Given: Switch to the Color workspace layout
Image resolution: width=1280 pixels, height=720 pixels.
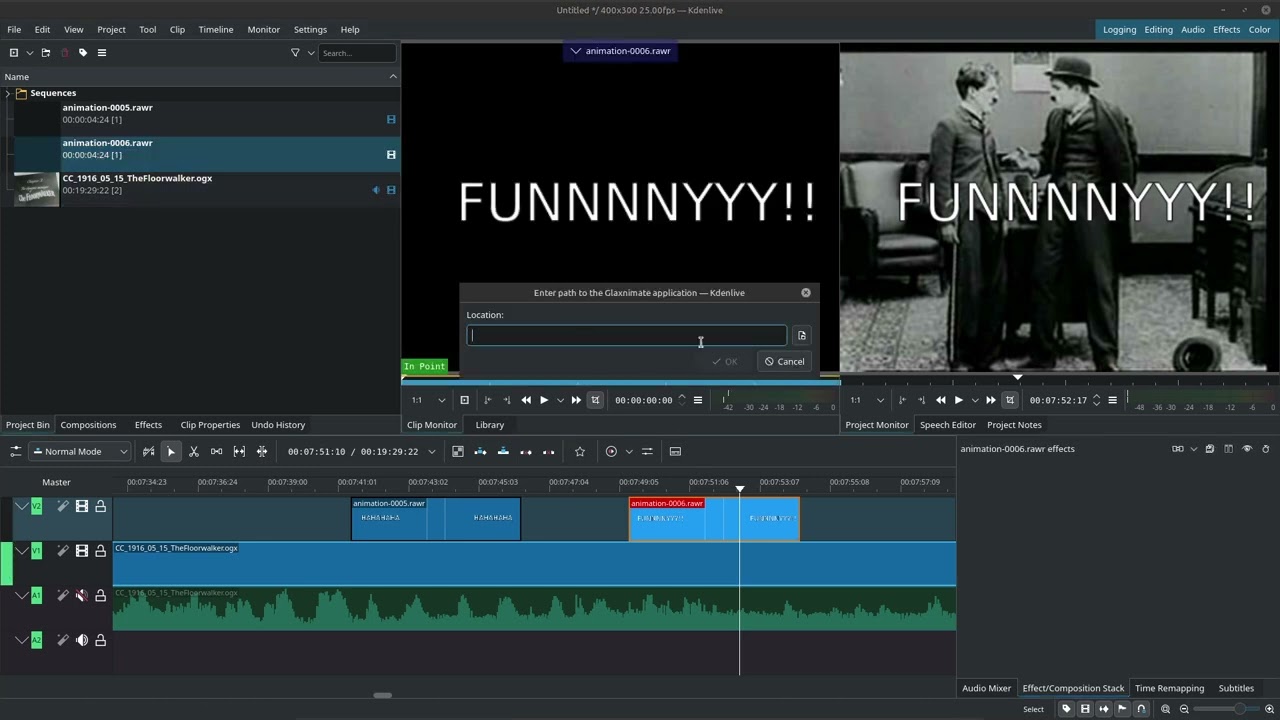Looking at the screenshot, I should pos(1260,29).
